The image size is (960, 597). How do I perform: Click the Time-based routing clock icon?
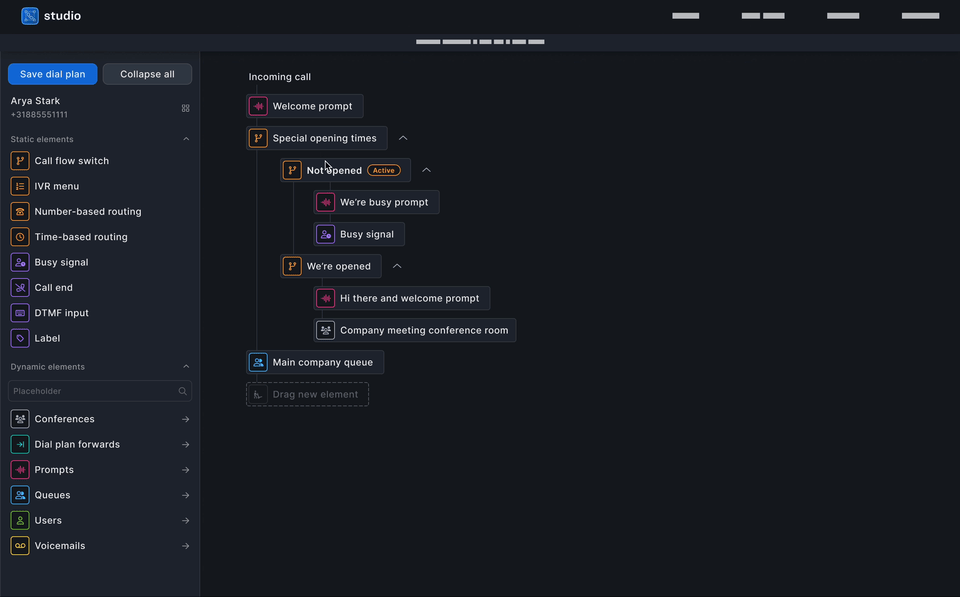(19, 236)
